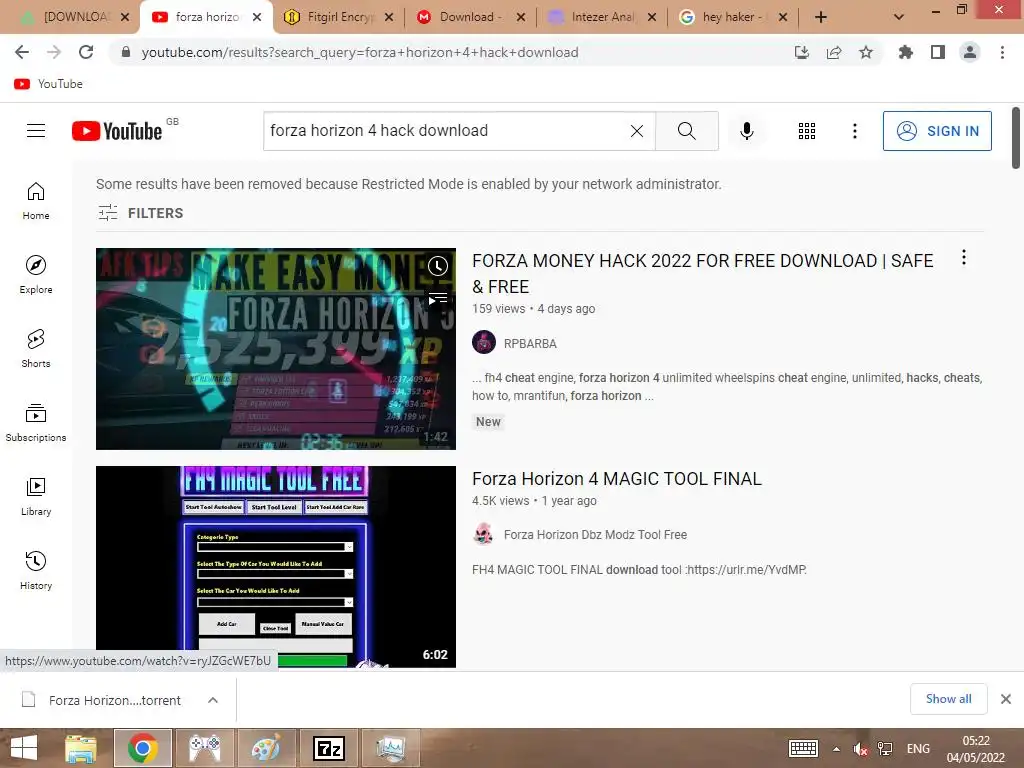Expand Forza Horizon torrent download options
The width and height of the screenshot is (1024, 768).
point(213,700)
